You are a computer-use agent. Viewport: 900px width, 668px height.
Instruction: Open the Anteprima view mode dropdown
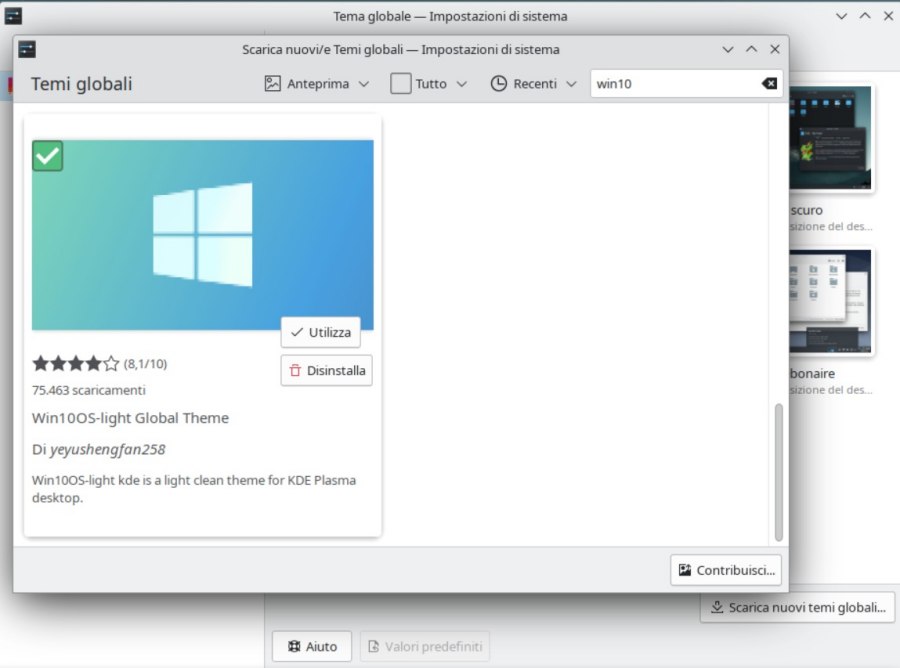(316, 84)
